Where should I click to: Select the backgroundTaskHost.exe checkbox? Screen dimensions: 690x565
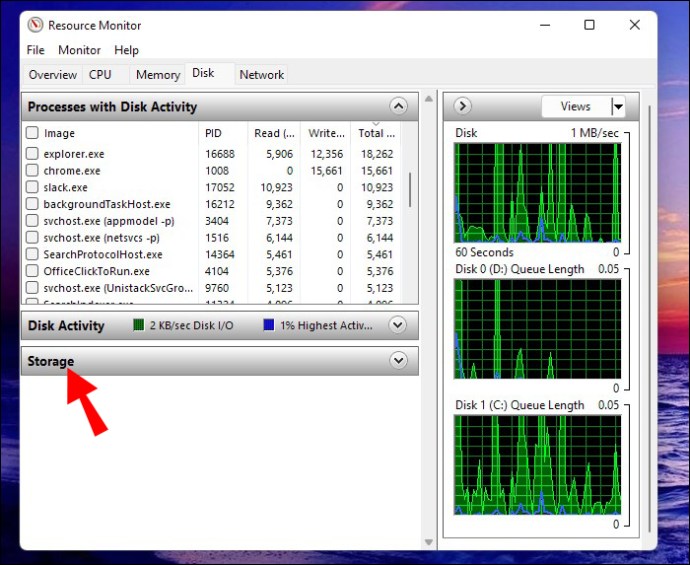point(32,204)
